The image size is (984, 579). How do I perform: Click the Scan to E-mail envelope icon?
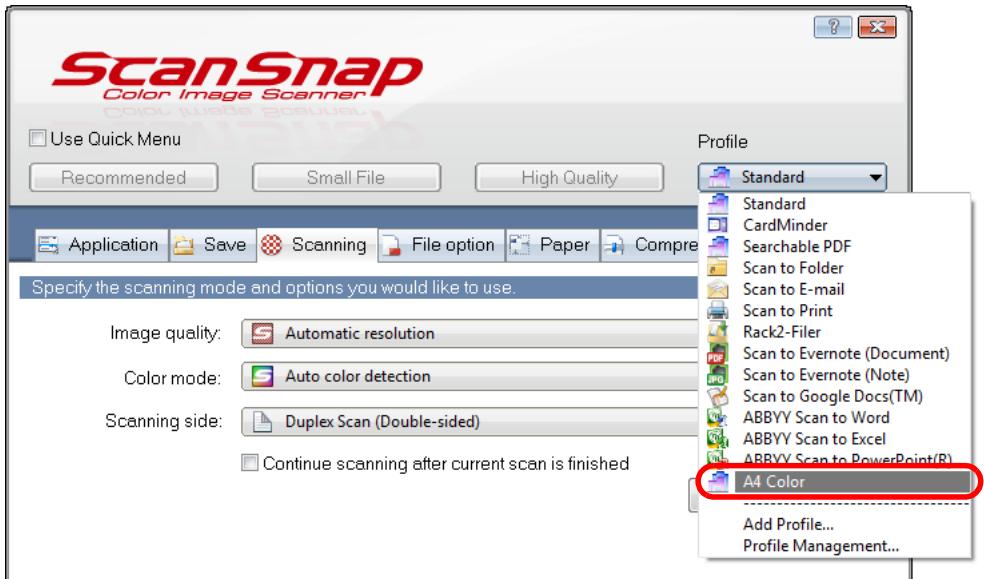[x=718, y=289]
